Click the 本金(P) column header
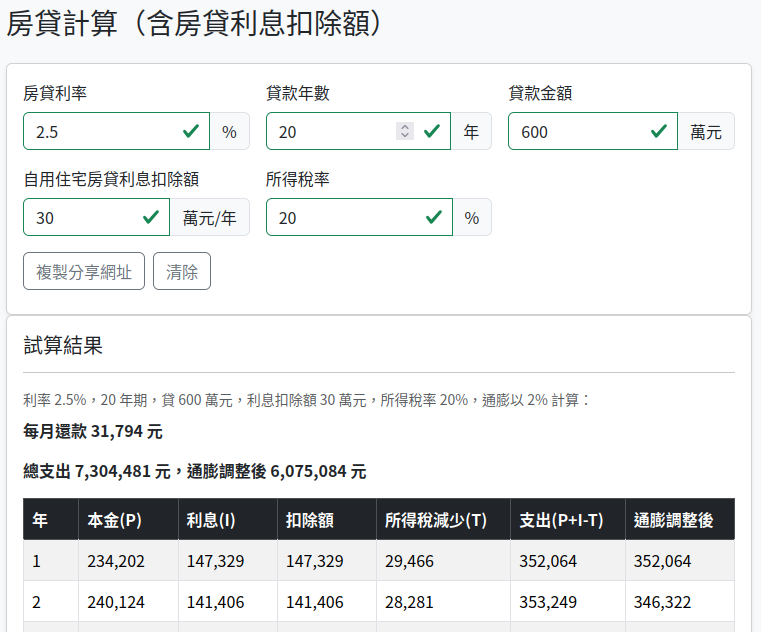 [114, 520]
